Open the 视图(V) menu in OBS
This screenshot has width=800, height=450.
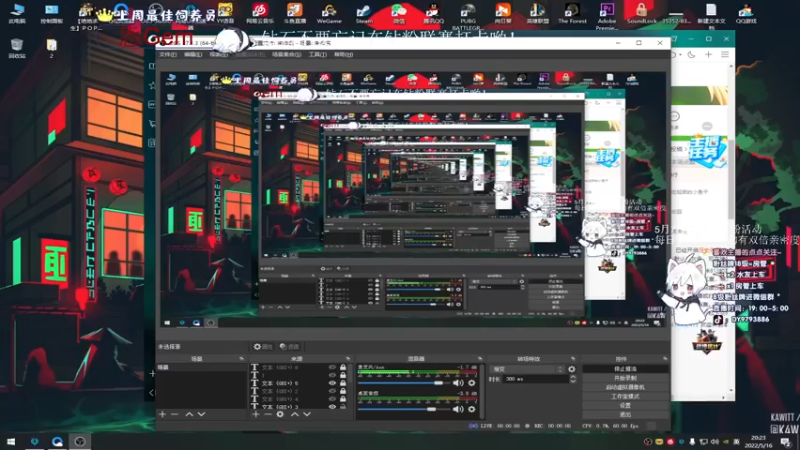218,55
